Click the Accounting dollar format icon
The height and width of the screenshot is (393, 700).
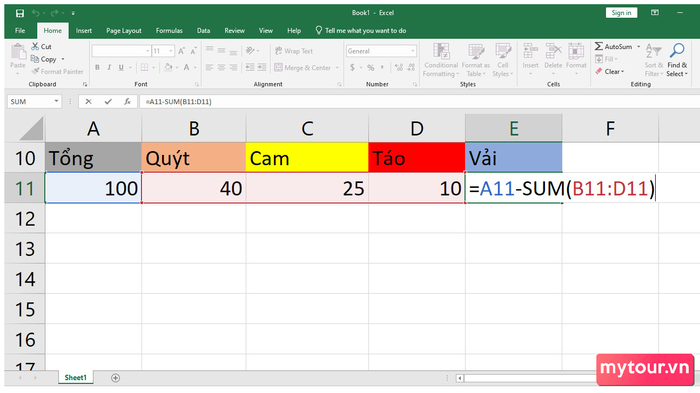coord(353,68)
